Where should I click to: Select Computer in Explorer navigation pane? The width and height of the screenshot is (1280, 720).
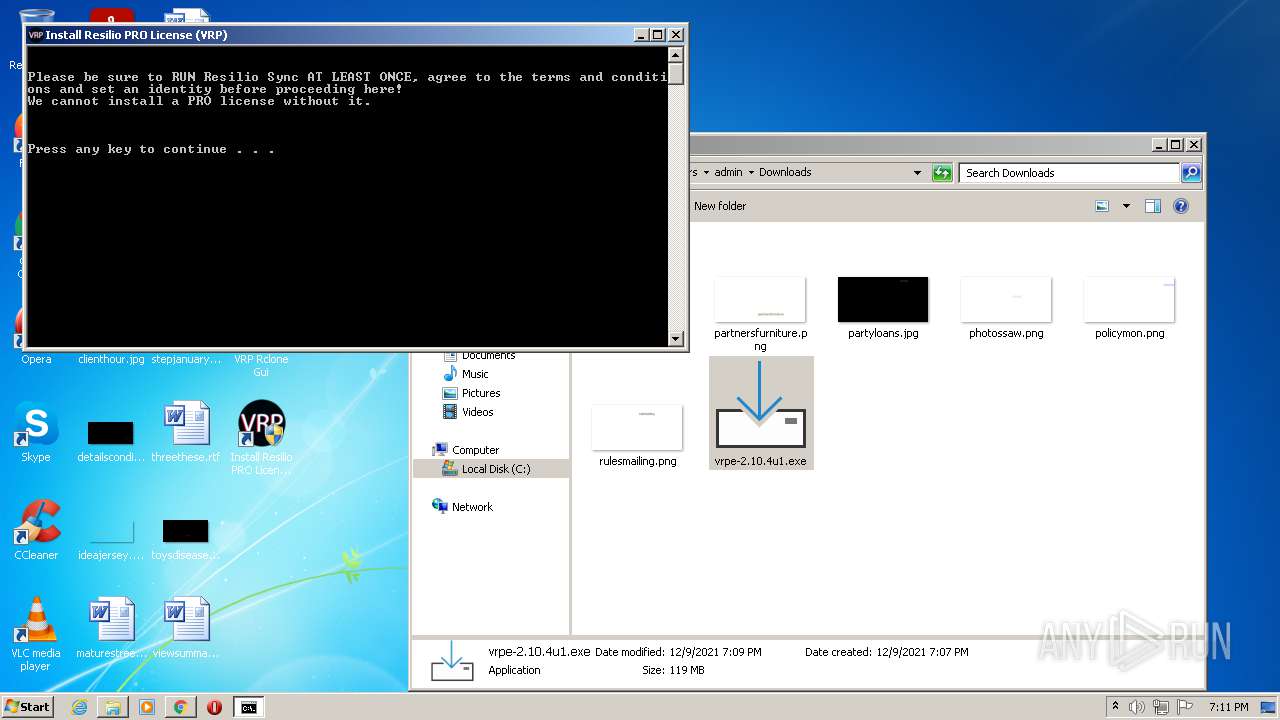(475, 450)
